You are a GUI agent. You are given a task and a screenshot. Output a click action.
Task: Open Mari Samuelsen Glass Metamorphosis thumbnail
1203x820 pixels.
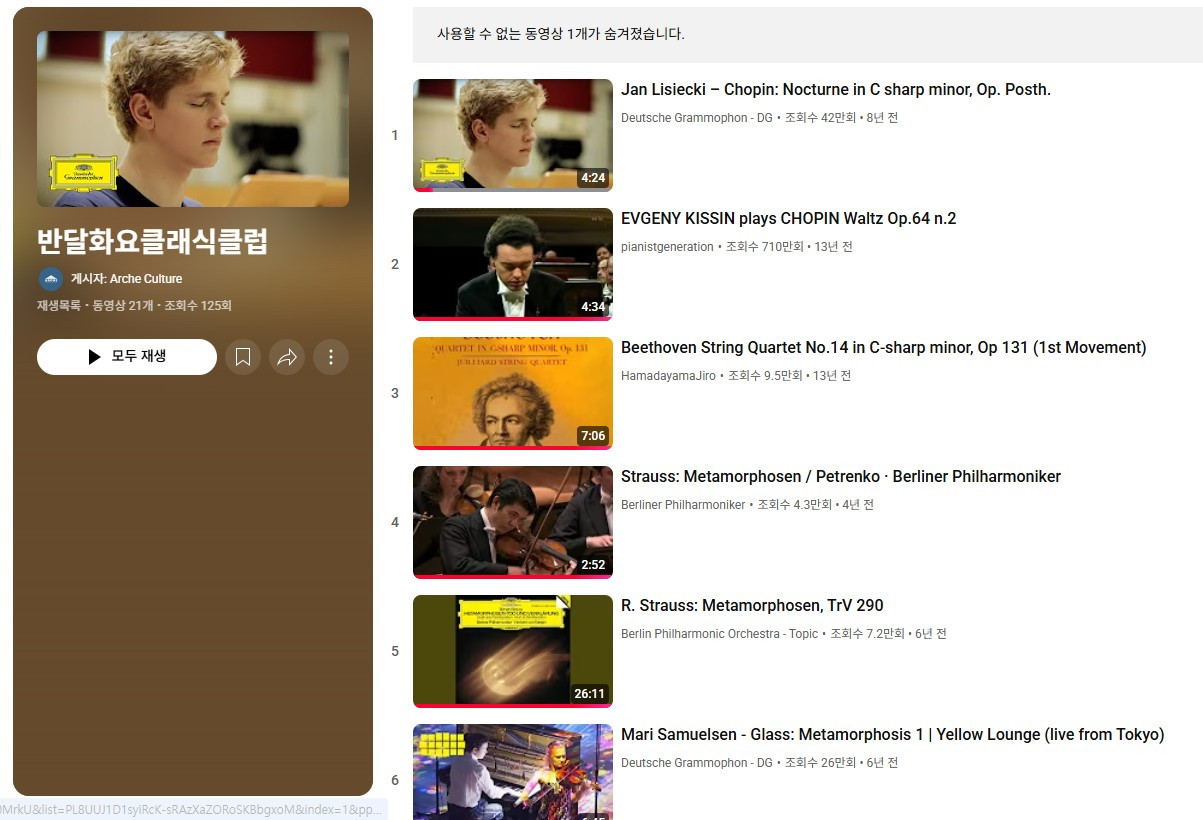[x=513, y=772]
